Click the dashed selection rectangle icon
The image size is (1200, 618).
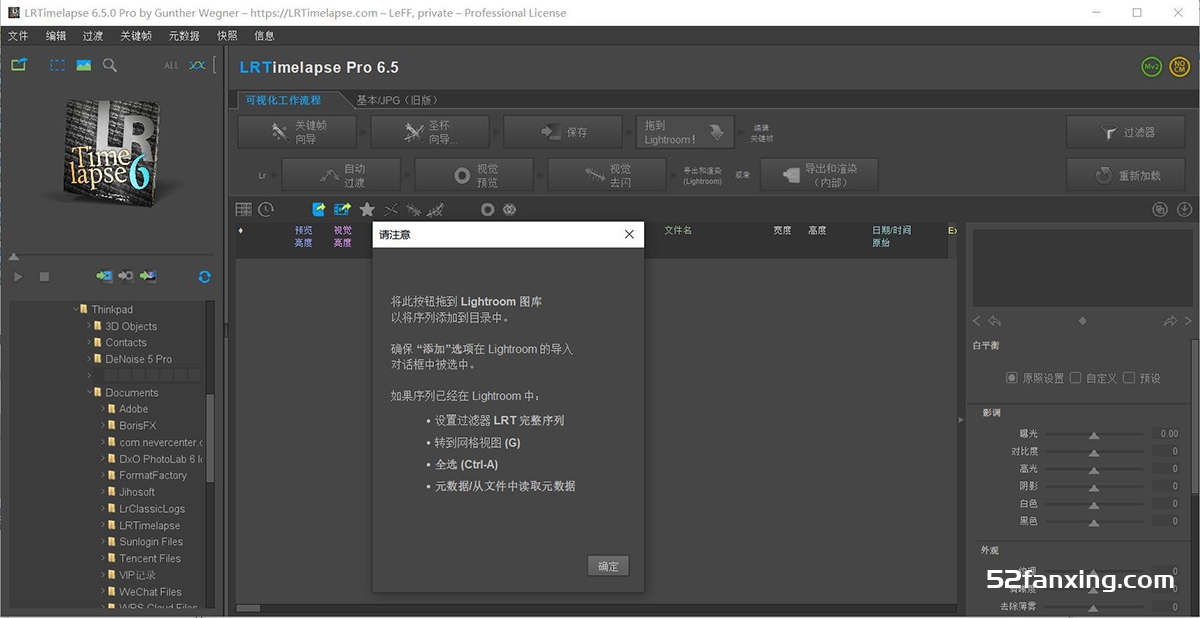coord(58,65)
